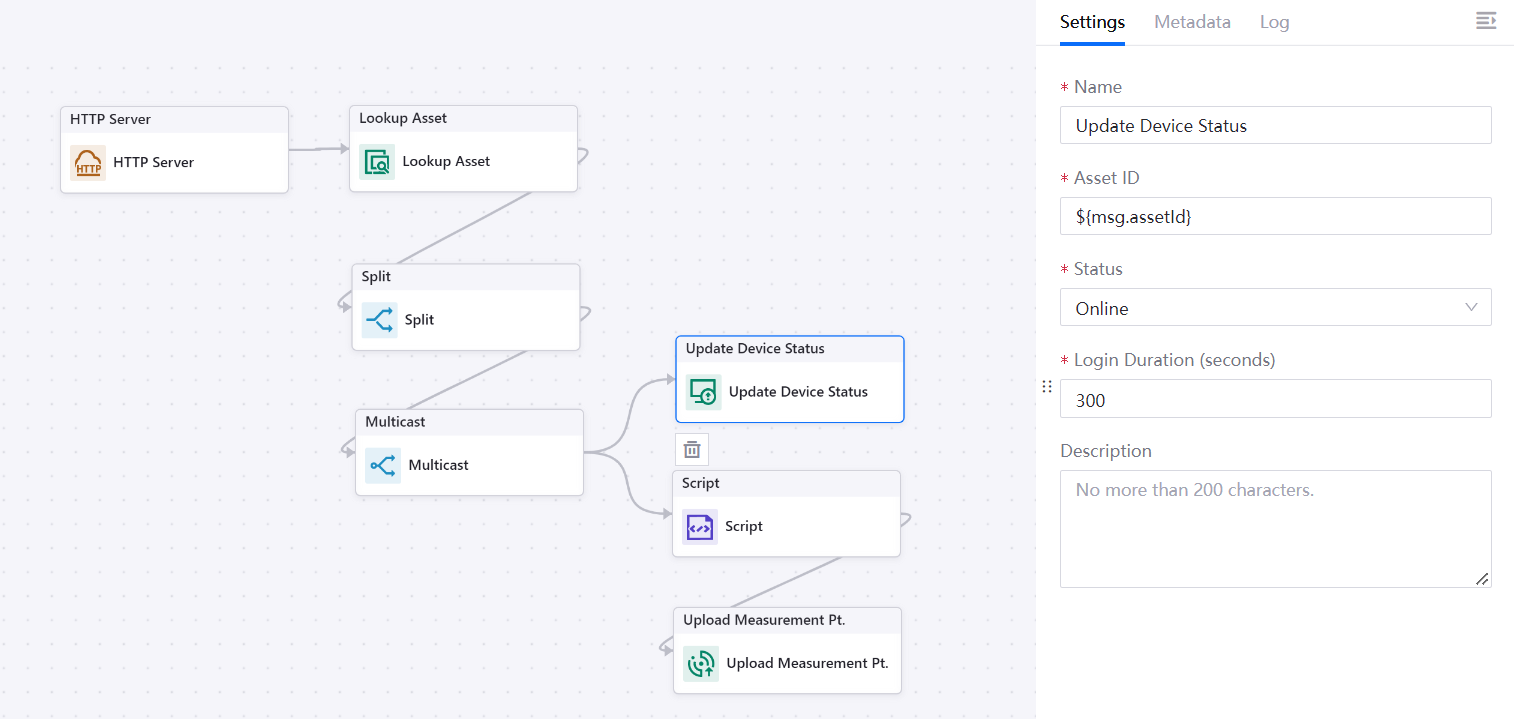Delete the selected node with trash icon
The height and width of the screenshot is (719, 1514).
692,450
